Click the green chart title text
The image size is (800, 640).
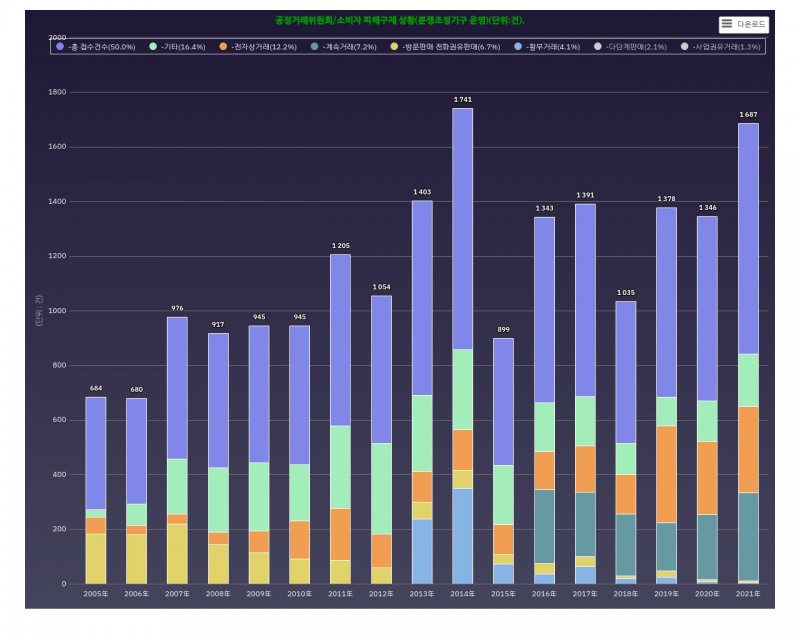[x=399, y=20]
